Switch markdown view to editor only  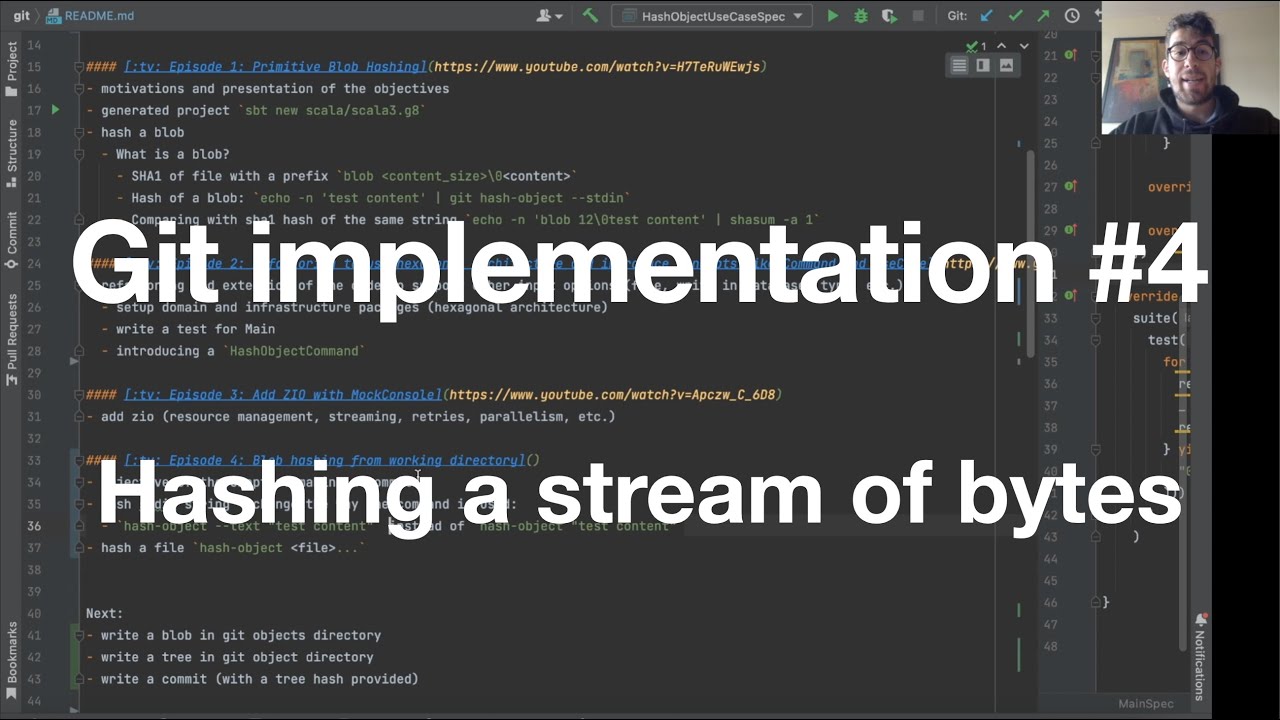959,65
